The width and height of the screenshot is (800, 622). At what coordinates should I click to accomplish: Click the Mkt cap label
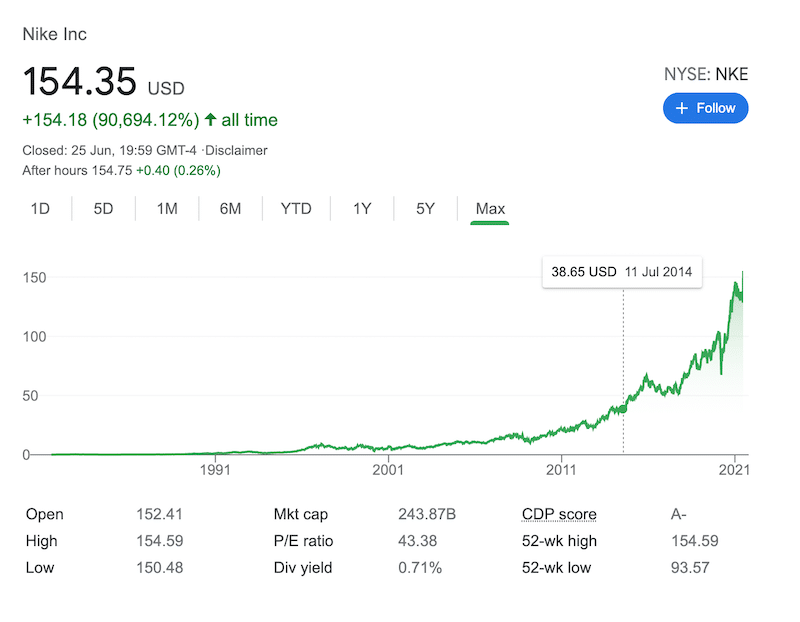pyautogui.click(x=301, y=514)
